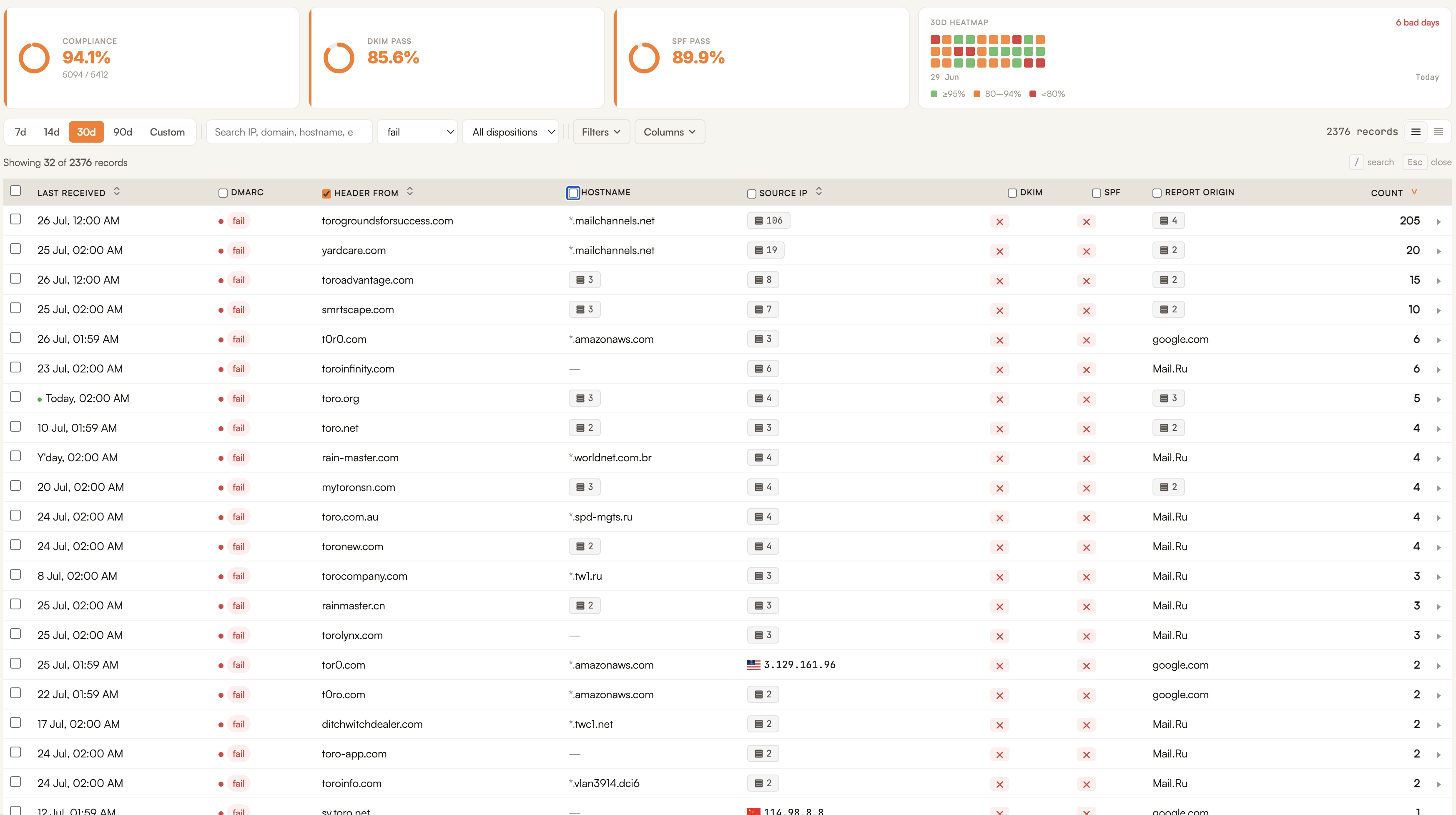The height and width of the screenshot is (815, 1456).
Task: Select the torogroundsforsuccess.com row checkbox
Action: (15, 219)
